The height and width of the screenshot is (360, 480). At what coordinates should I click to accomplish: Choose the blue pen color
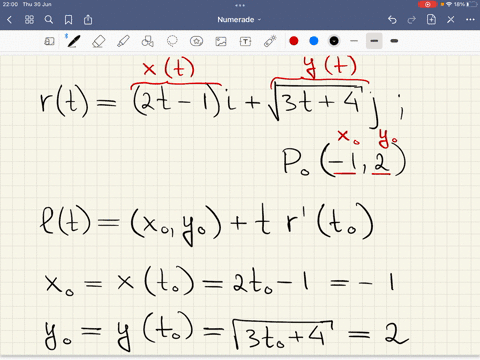314,41
